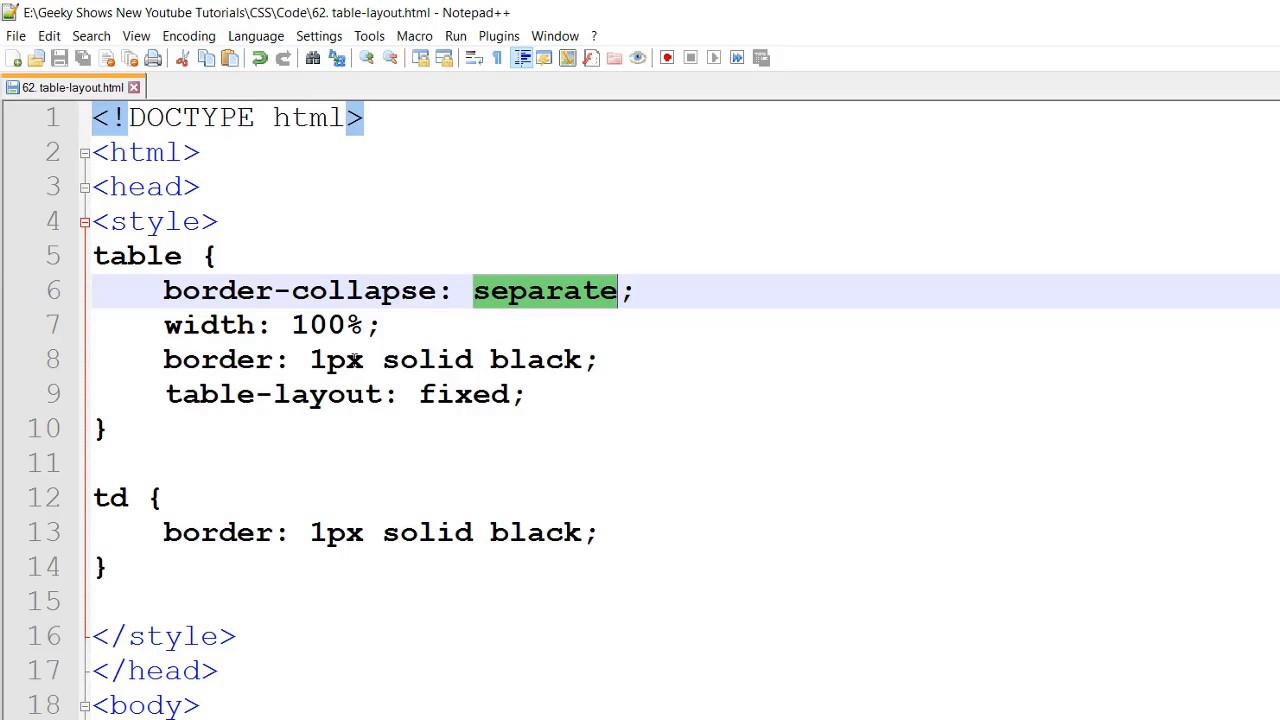Collapse the <style> fold marker on line 4
Viewport: 1280px width, 720px height.
pos(85,222)
